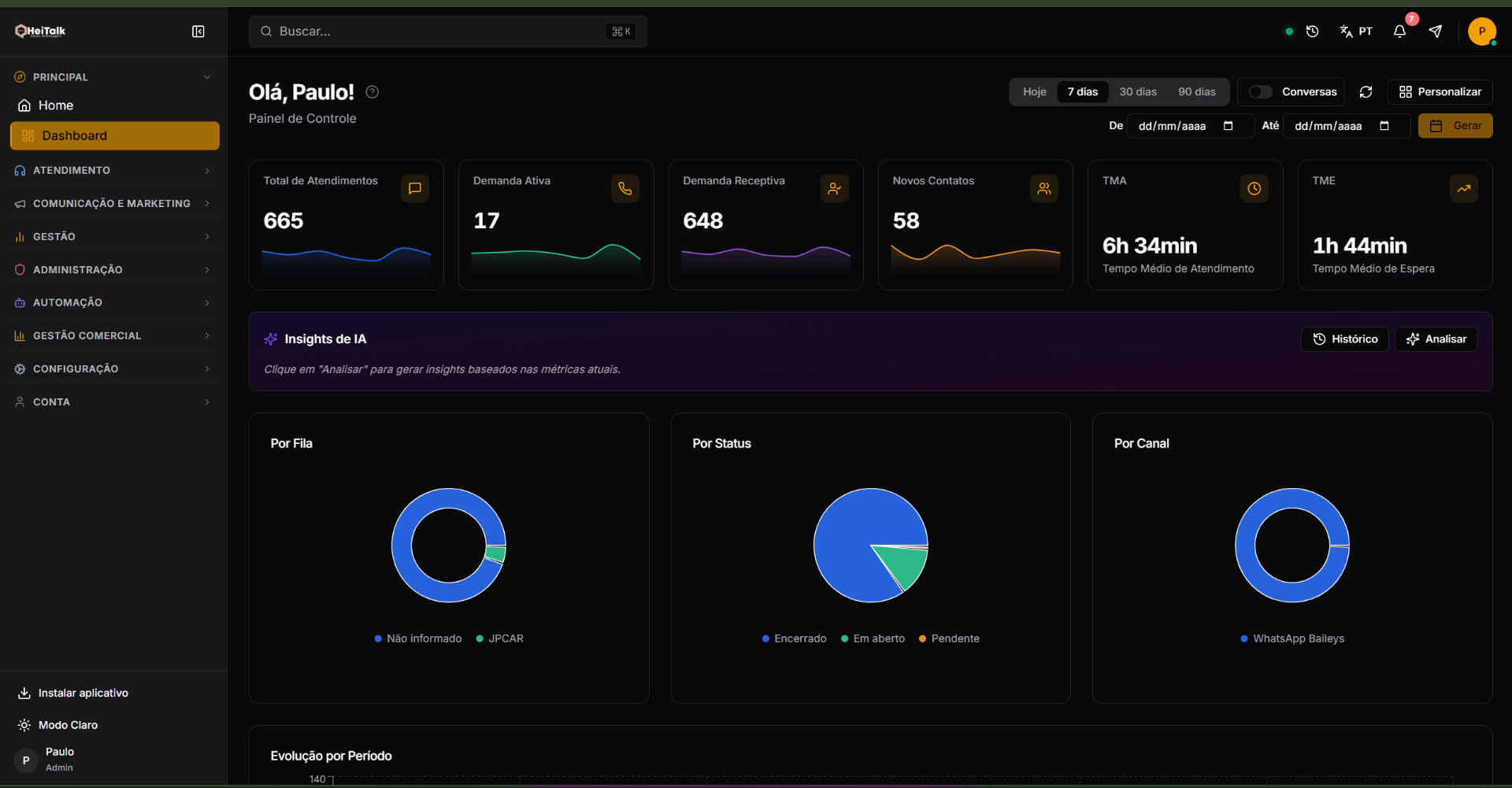Toggle WhatsApp Baileys legend in Por Canal
The width and height of the screenshot is (1512, 788).
(1292, 638)
